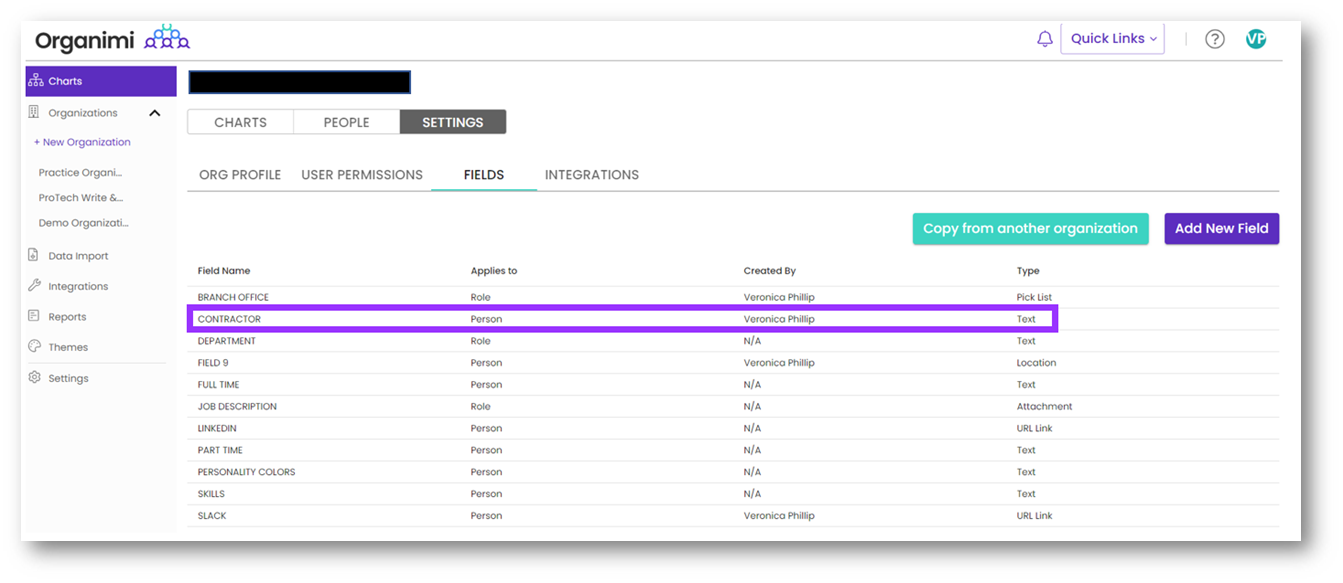The height and width of the screenshot is (583, 1343).
Task: Open Settings in the left sidebar
Action: click(68, 379)
